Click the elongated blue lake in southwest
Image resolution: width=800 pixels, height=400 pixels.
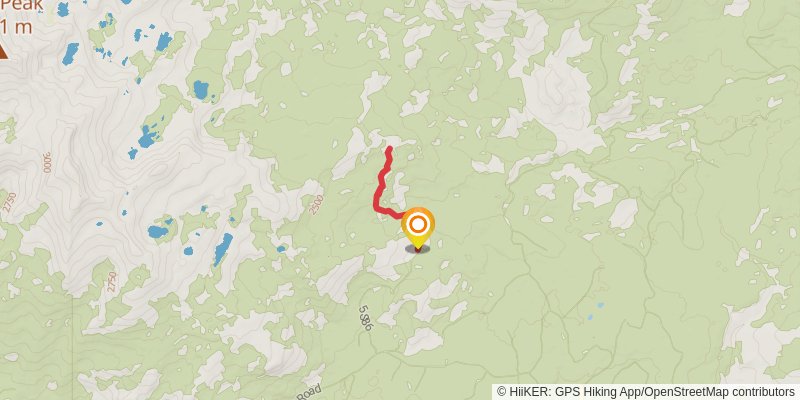[x=222, y=249]
